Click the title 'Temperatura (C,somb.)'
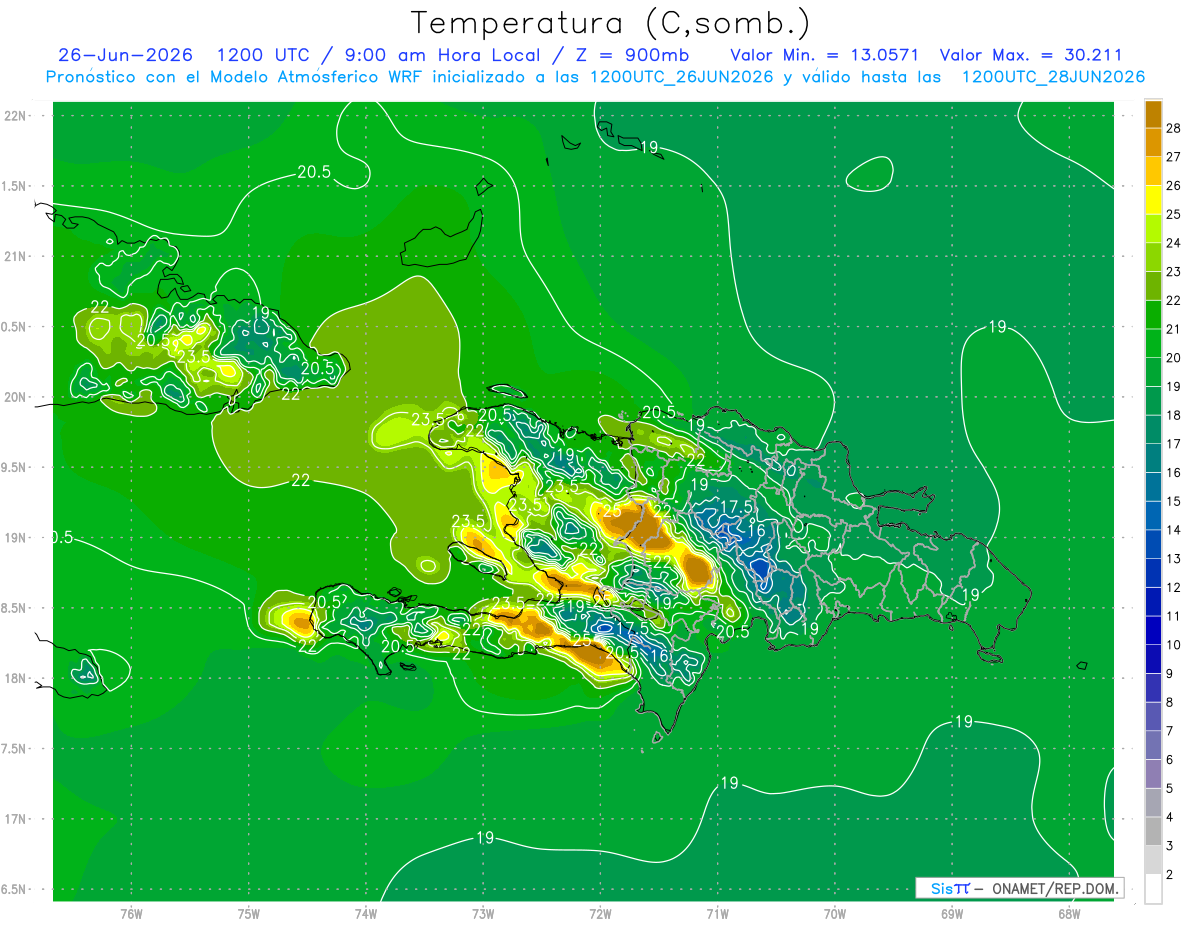1200x927 pixels. pyautogui.click(x=610, y=23)
